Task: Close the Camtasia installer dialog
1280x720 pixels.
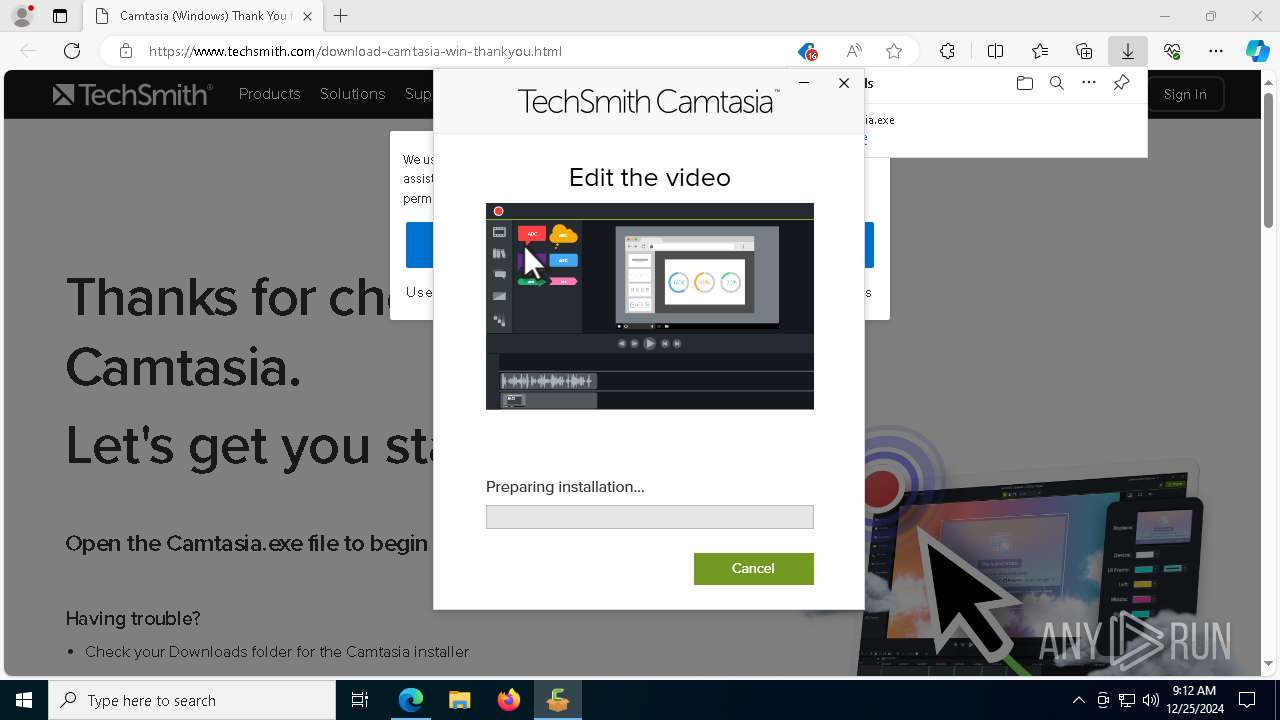Action: [x=844, y=83]
